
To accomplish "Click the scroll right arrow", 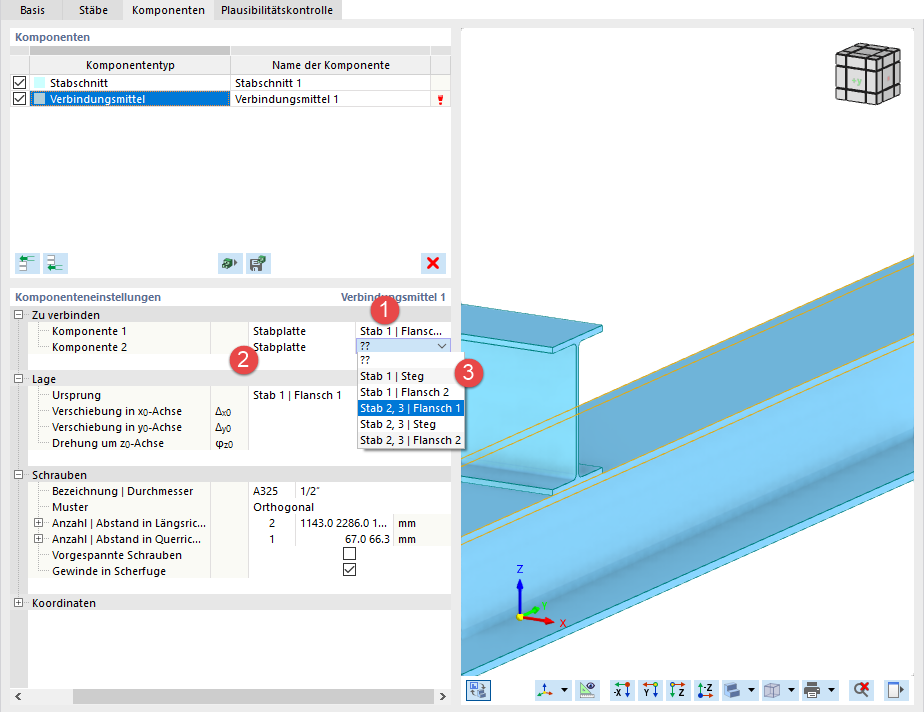I will (x=443, y=696).
